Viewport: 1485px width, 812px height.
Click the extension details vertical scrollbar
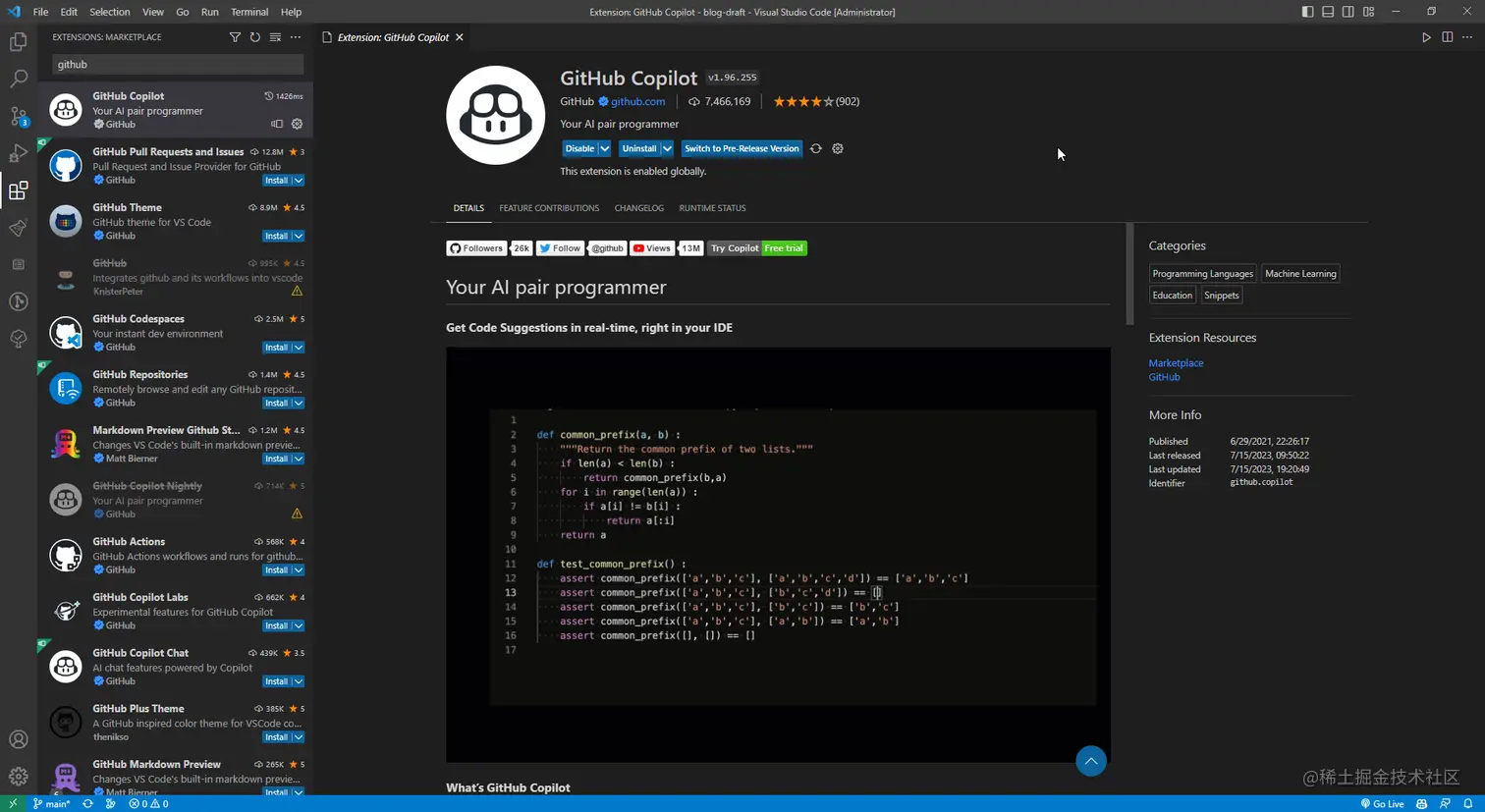tap(1129, 275)
